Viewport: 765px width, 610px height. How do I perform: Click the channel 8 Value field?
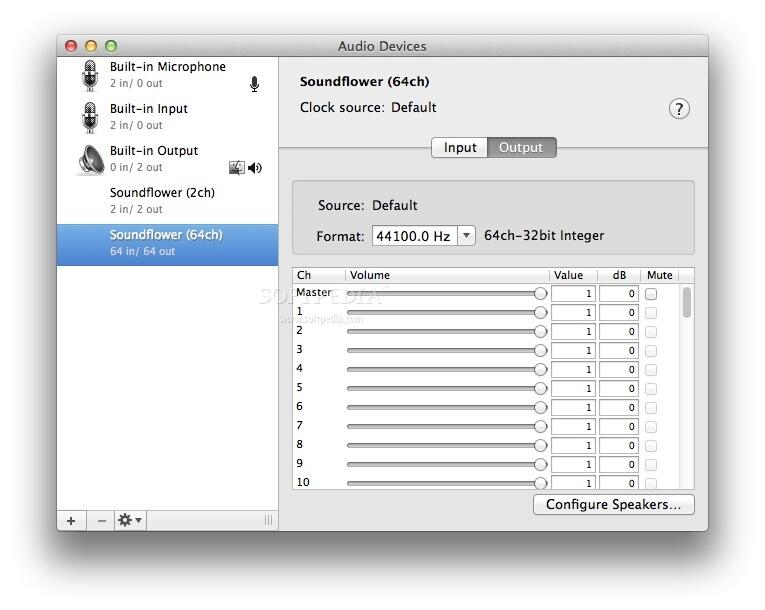click(573, 446)
